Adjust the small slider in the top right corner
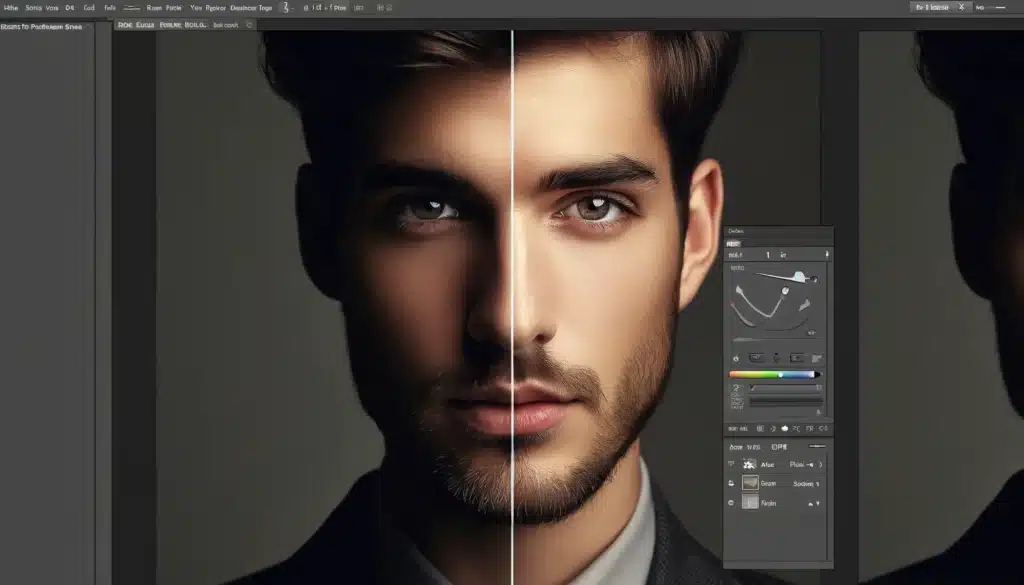 pyautogui.click(x=1000, y=8)
